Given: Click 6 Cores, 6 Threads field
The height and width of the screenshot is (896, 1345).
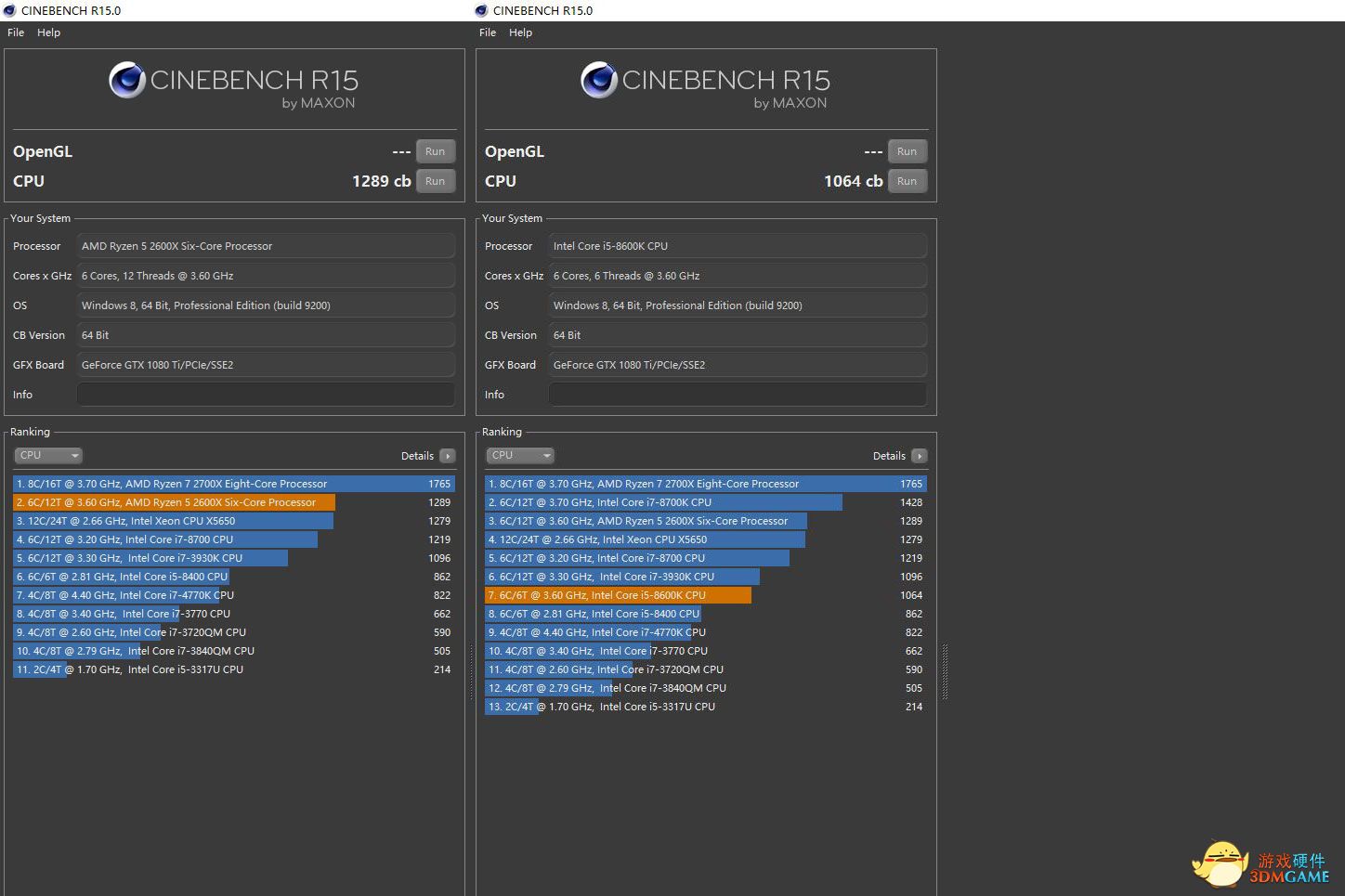Looking at the screenshot, I should (x=738, y=276).
